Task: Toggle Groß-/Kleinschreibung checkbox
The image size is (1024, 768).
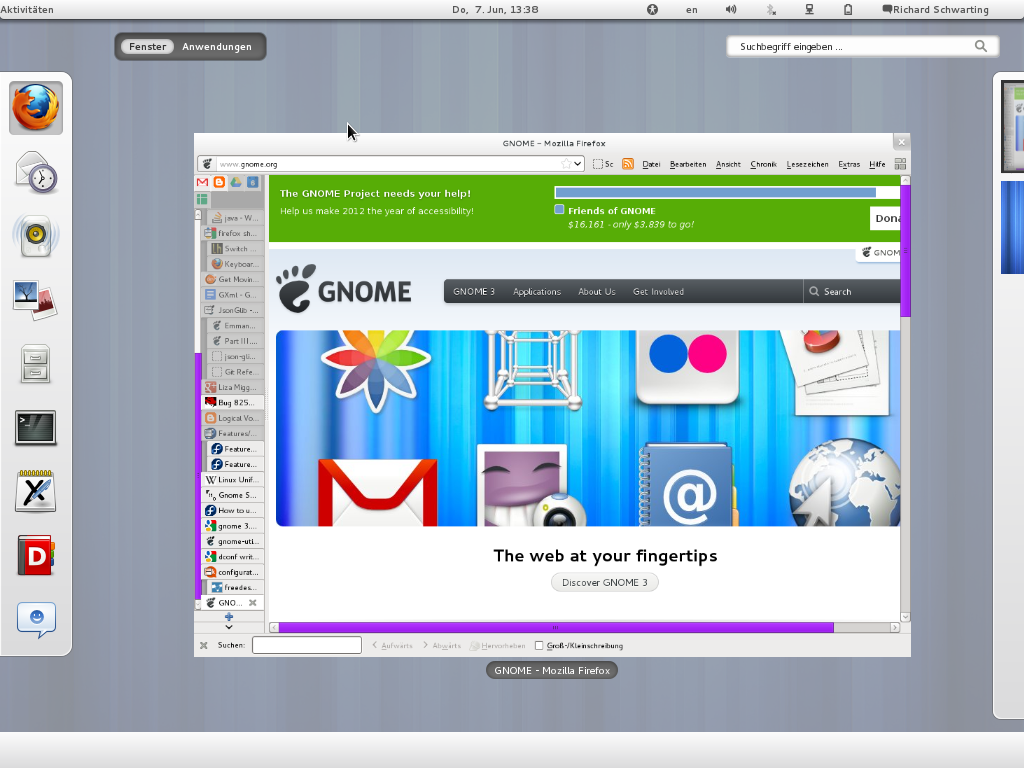Action: coord(539,645)
